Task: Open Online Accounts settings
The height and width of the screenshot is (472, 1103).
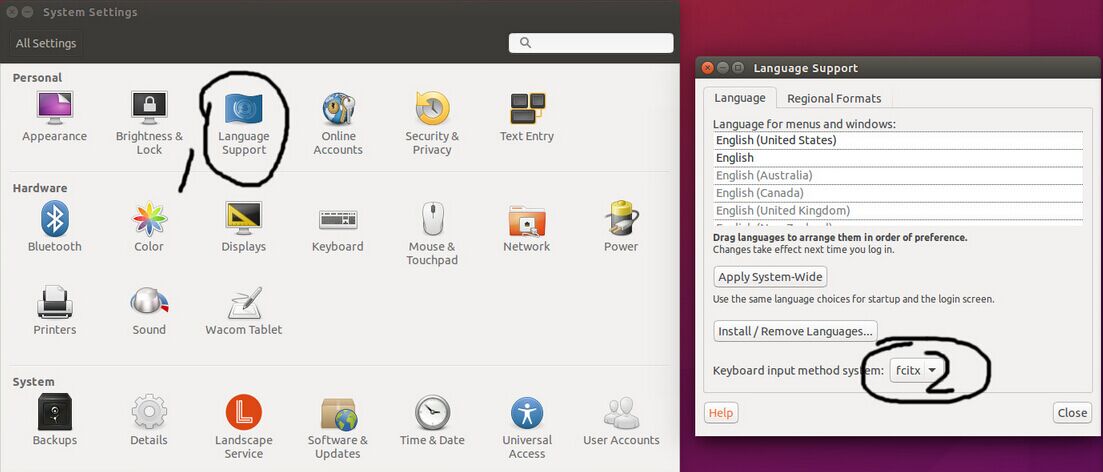Action: pyautogui.click(x=338, y=124)
